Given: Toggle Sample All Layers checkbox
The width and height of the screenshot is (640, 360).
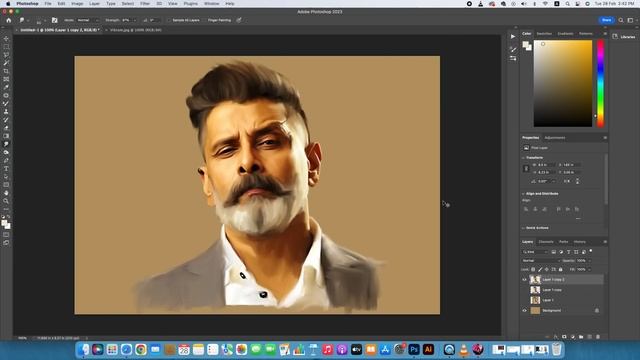Looking at the screenshot, I should point(169,20).
